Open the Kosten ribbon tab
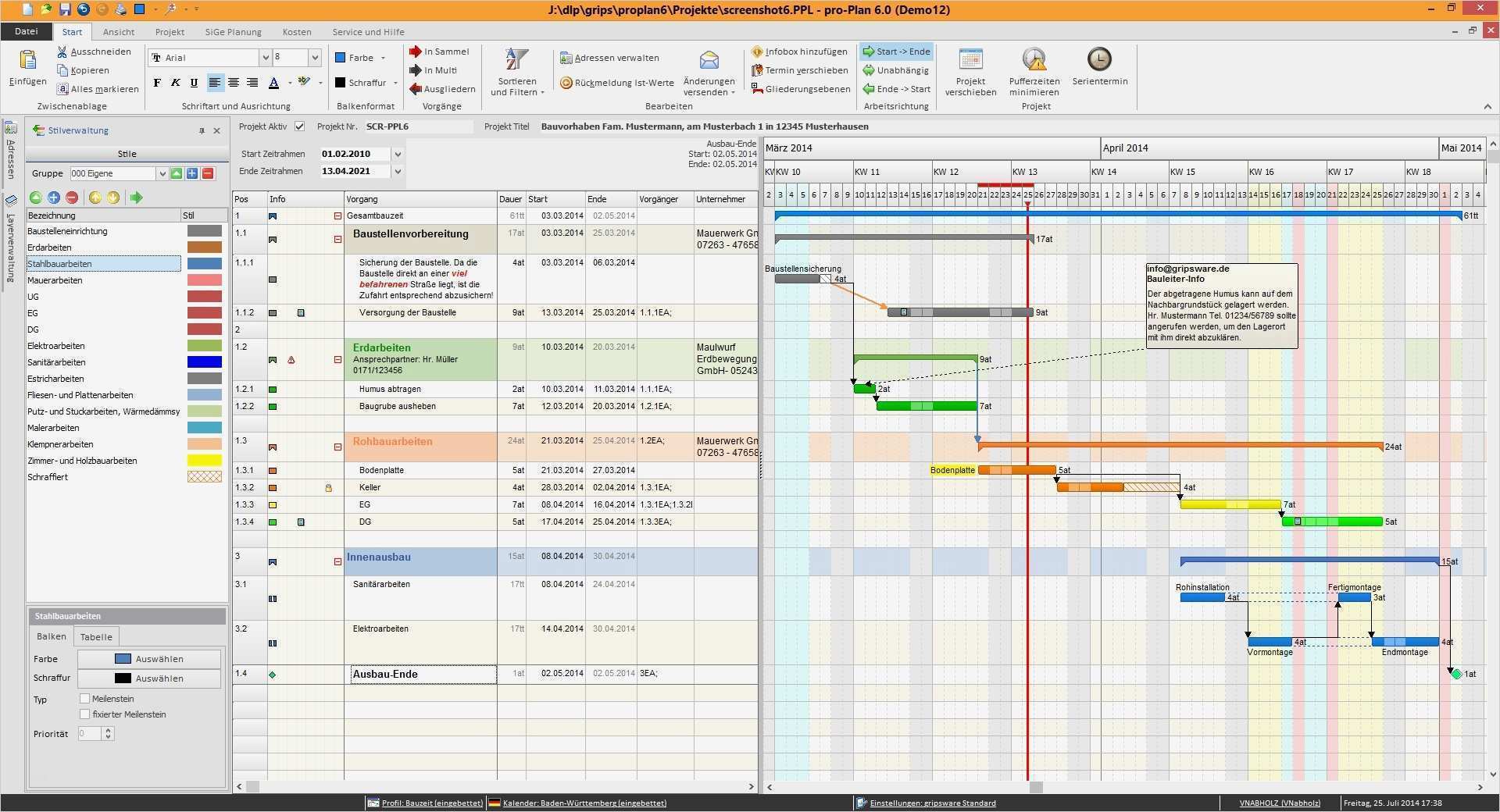 [297, 32]
